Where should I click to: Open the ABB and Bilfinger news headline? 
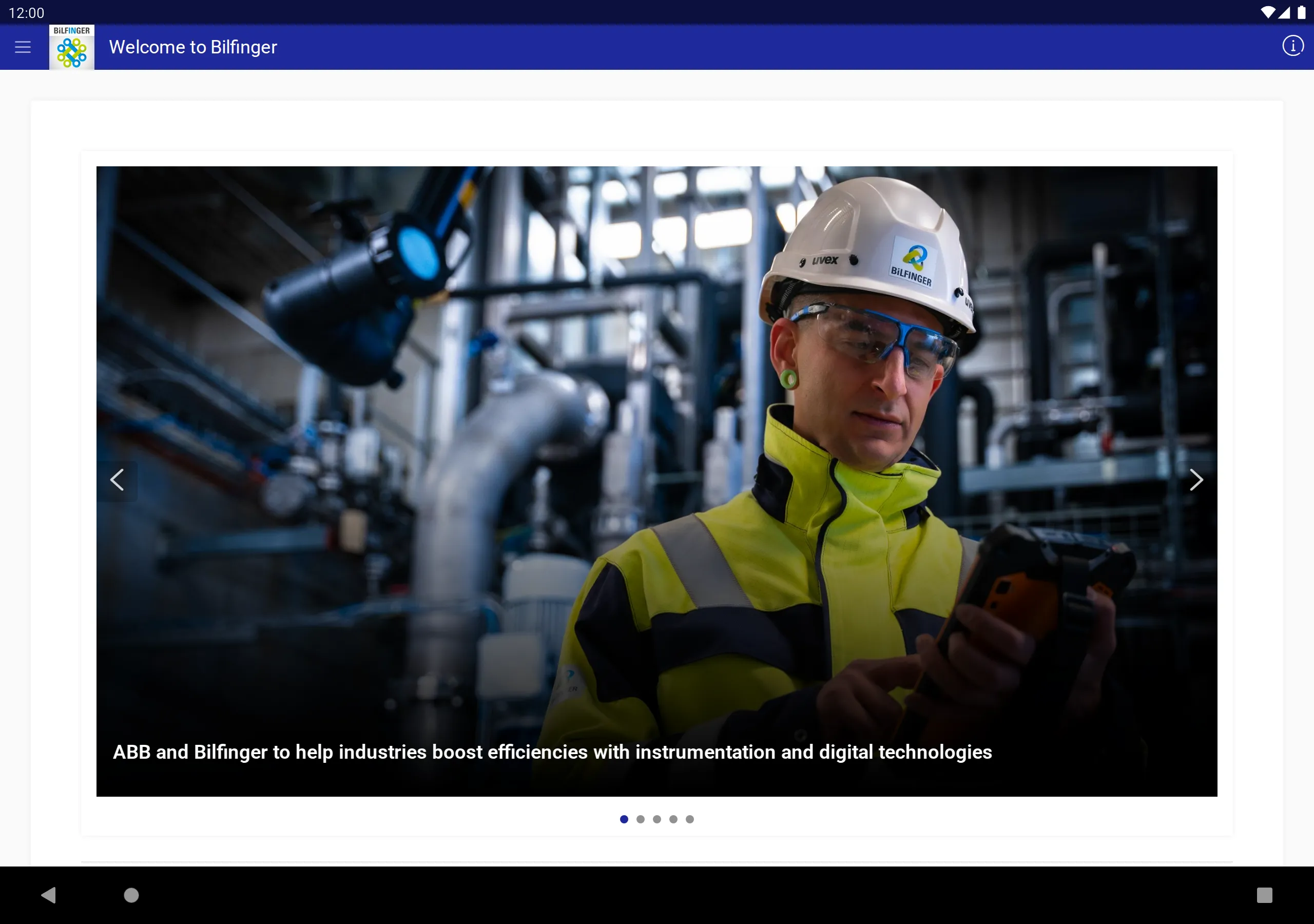point(552,752)
